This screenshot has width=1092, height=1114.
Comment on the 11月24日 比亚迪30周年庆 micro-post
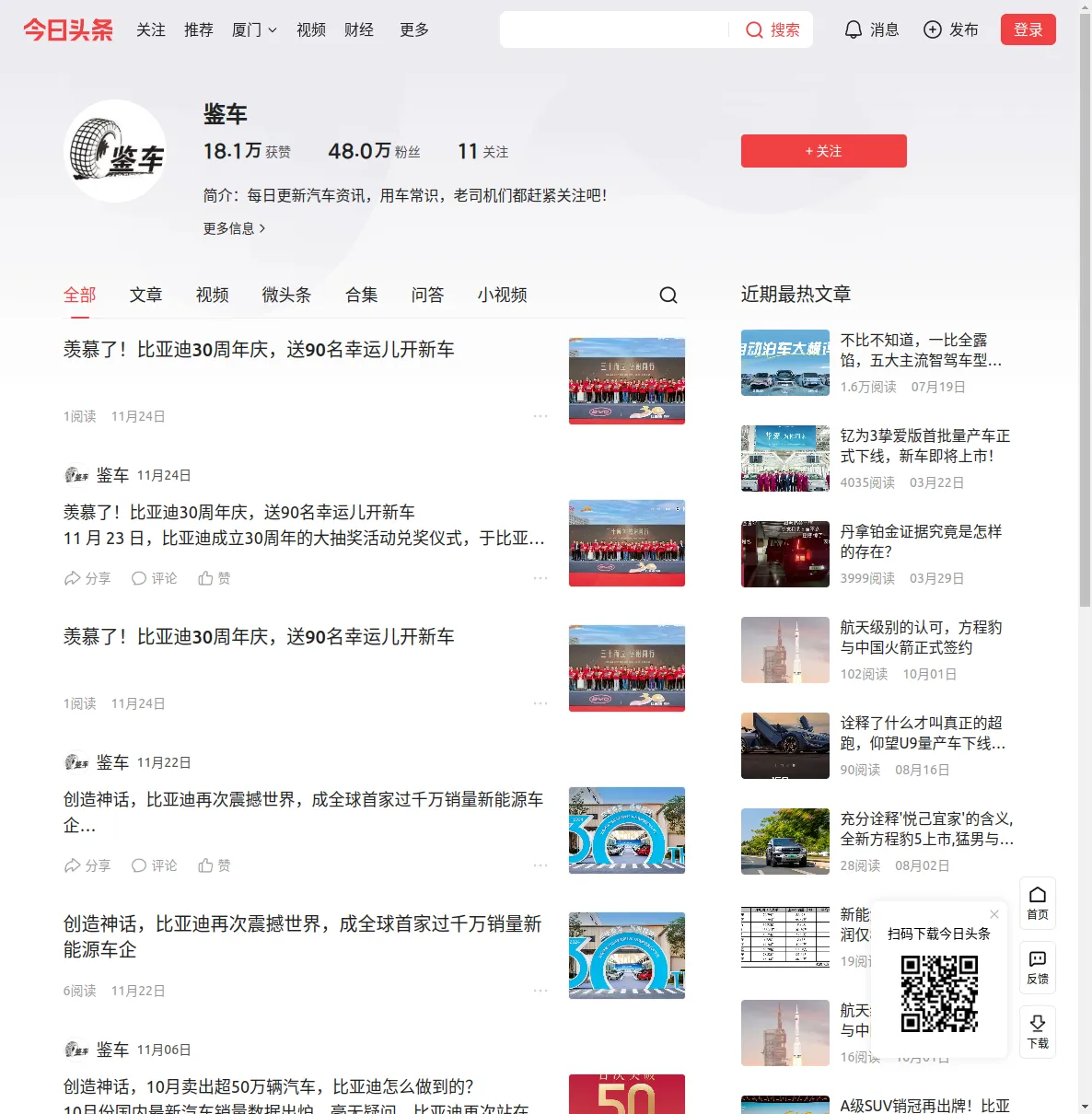click(154, 578)
